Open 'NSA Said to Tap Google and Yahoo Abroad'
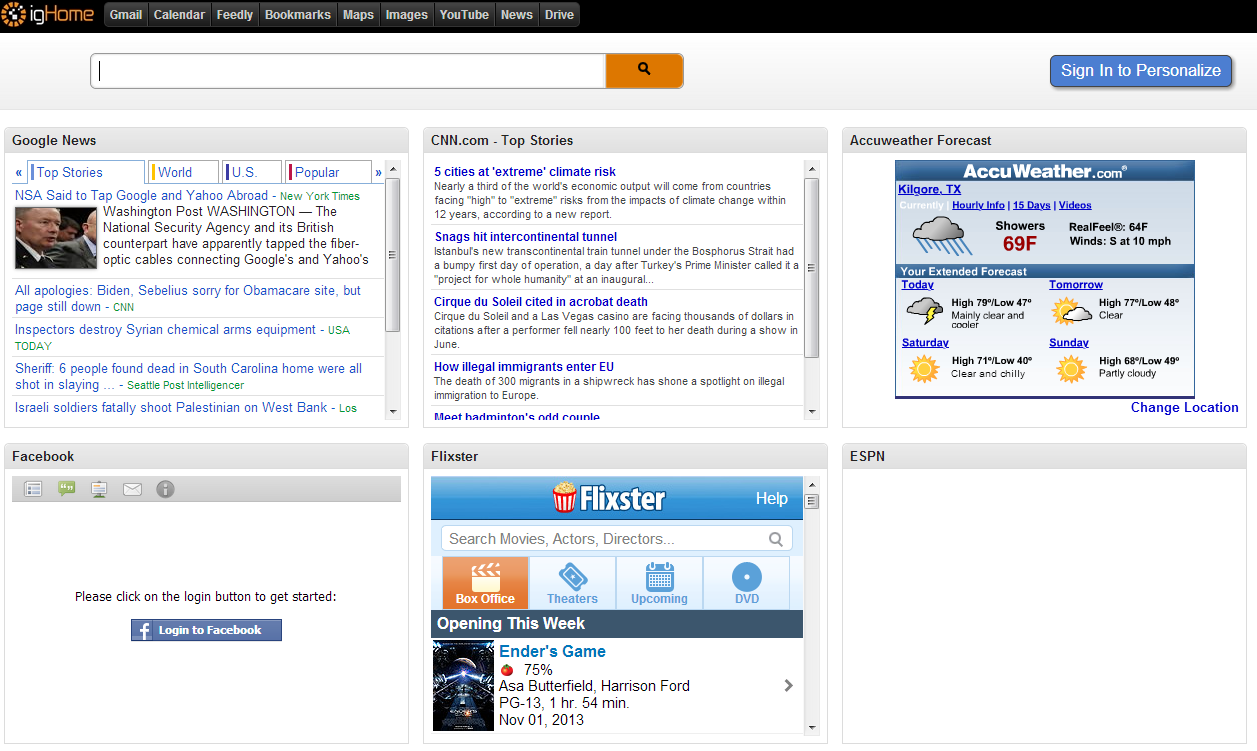 (141, 196)
